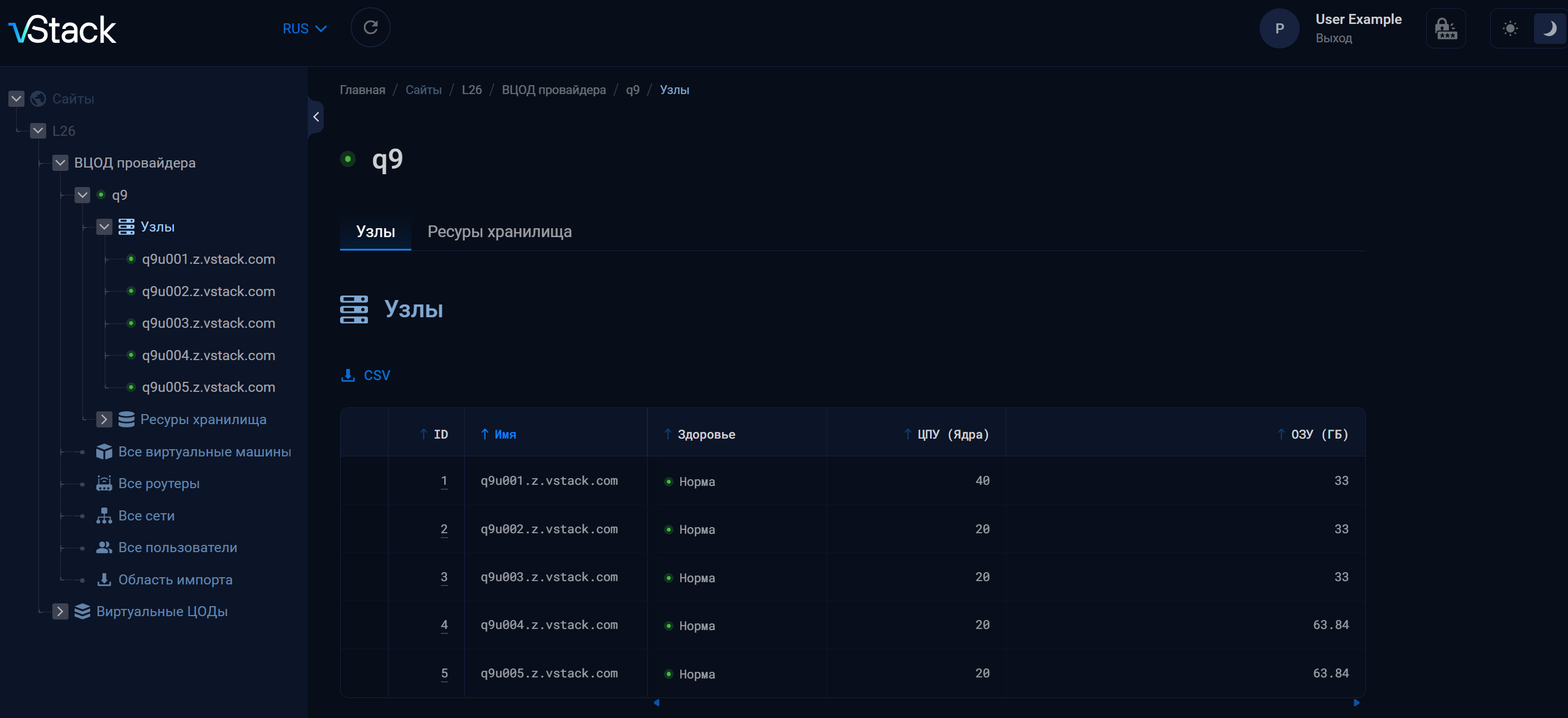This screenshot has height=718, width=1568.
Task: Open node ID 3 link
Action: pyautogui.click(x=444, y=577)
